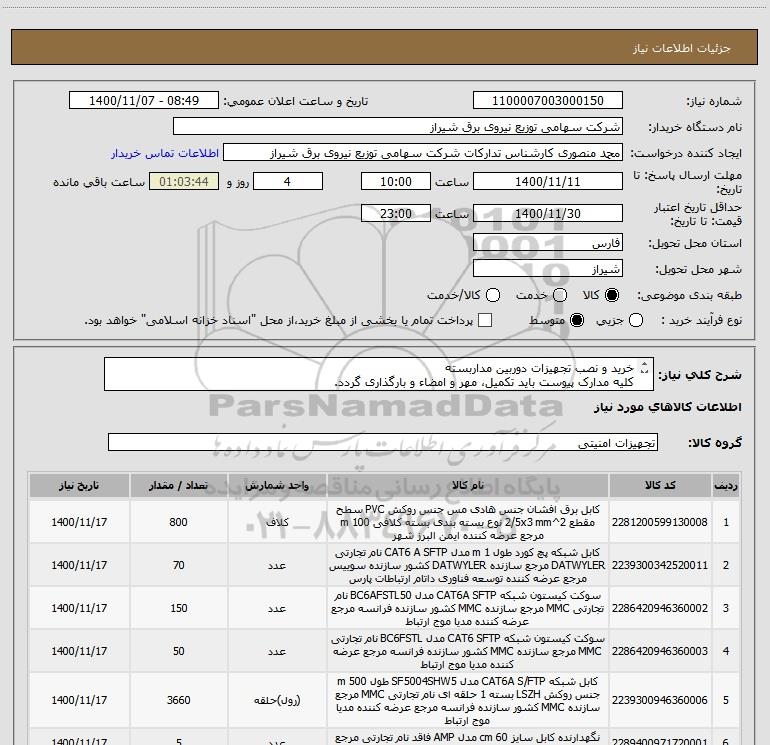
Task: Select item code 2281200599130008
Action: pos(660,522)
